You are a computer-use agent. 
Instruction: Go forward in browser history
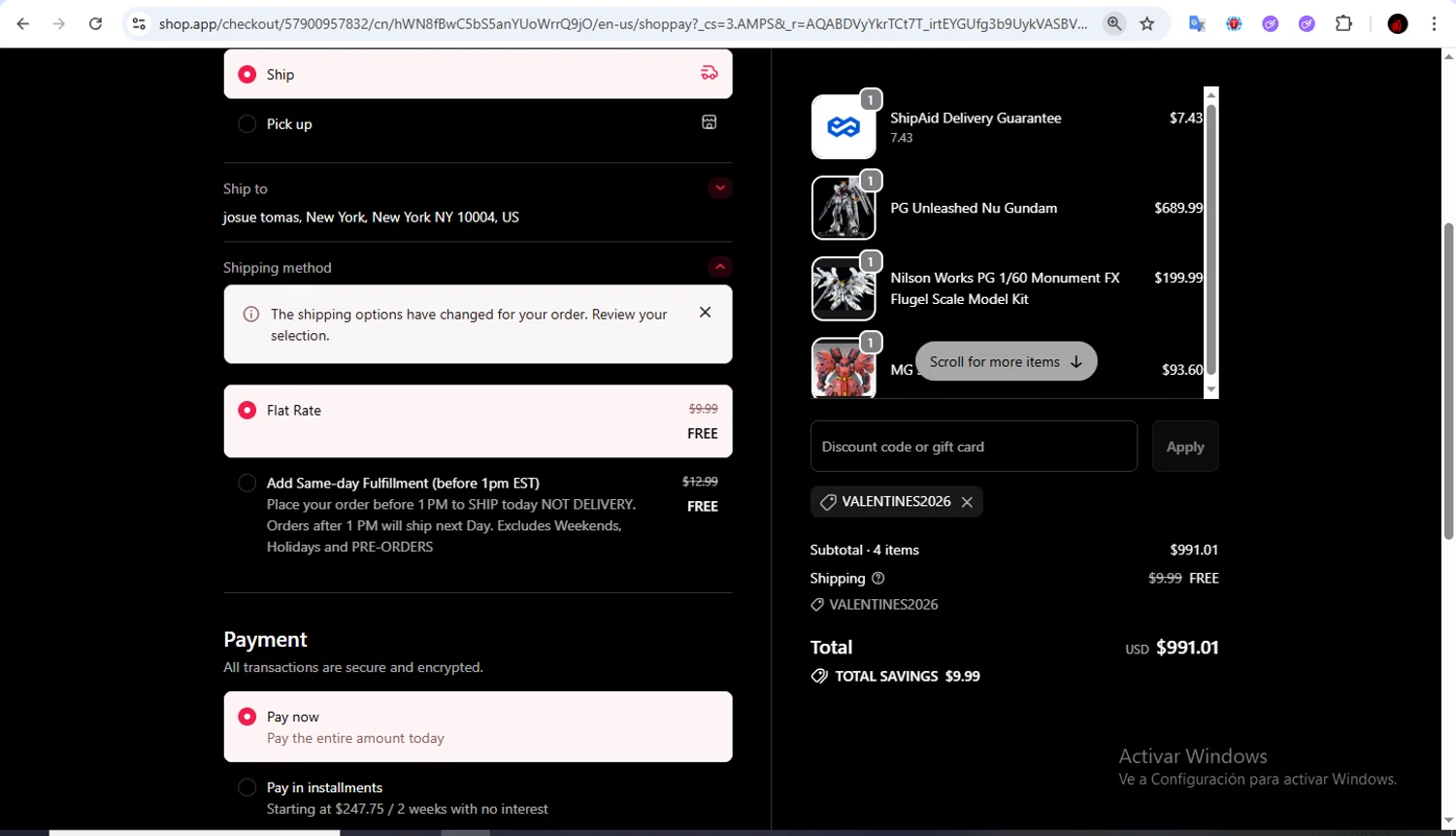coord(59,23)
